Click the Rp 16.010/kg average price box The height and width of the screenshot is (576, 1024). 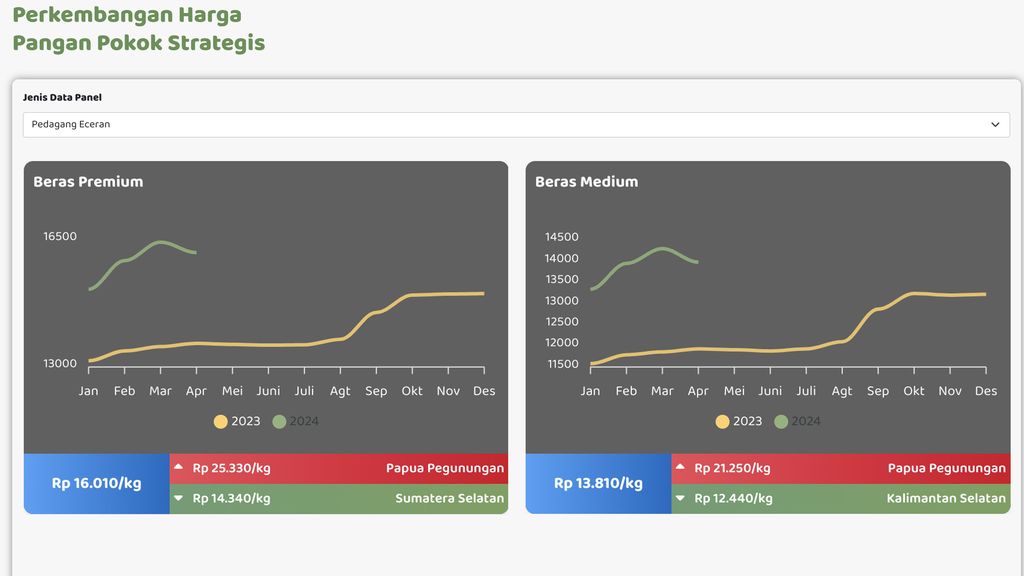(x=97, y=483)
